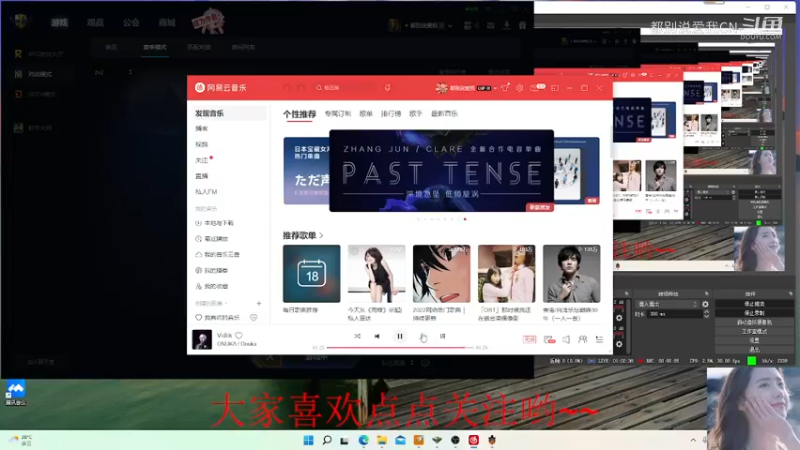Switch to the 排行榜 tab

tap(391, 114)
